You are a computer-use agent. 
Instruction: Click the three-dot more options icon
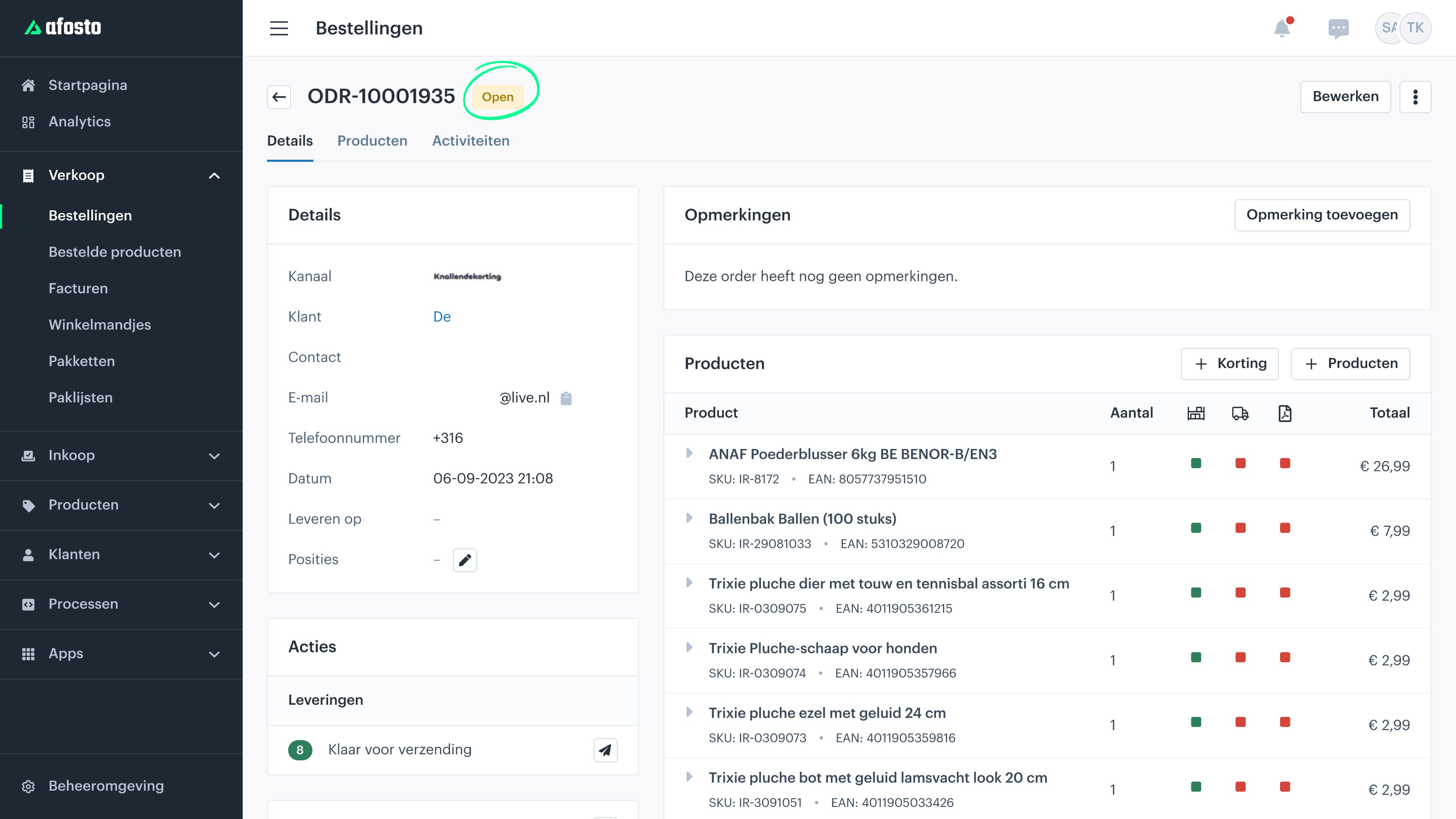1416,96
